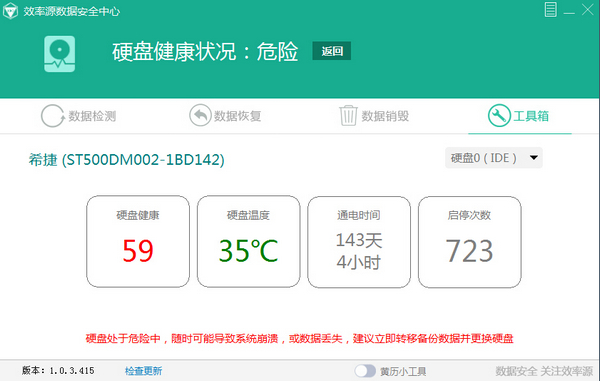Click the 数据销毁 trash can icon

[x=348, y=116]
